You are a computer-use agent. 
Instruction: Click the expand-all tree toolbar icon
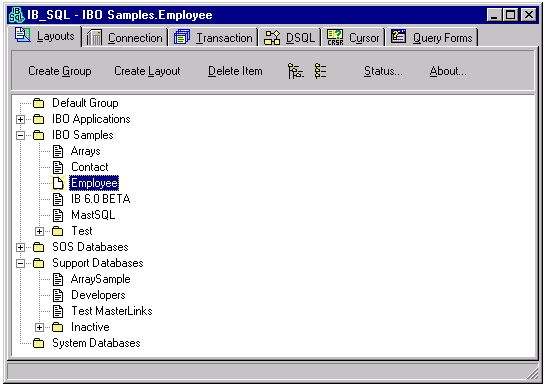click(x=295, y=71)
